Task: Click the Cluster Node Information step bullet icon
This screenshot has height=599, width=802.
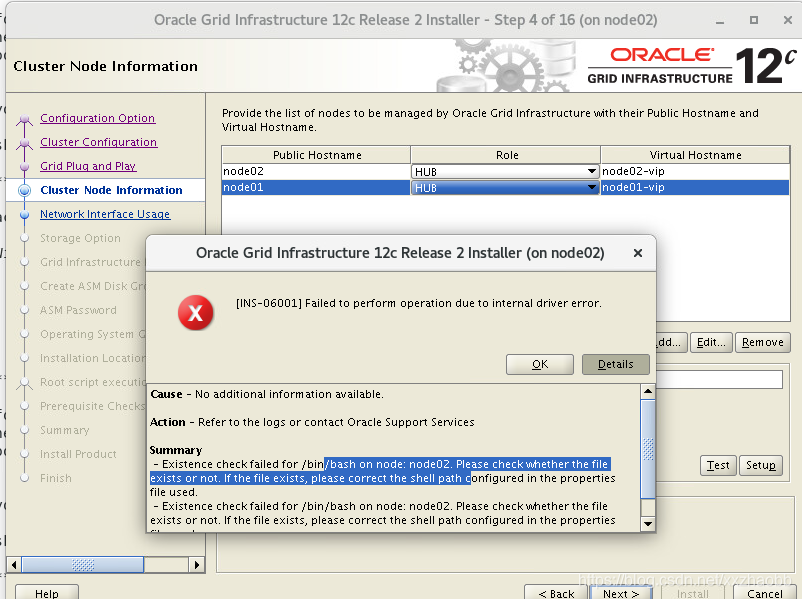Action: click(24, 190)
